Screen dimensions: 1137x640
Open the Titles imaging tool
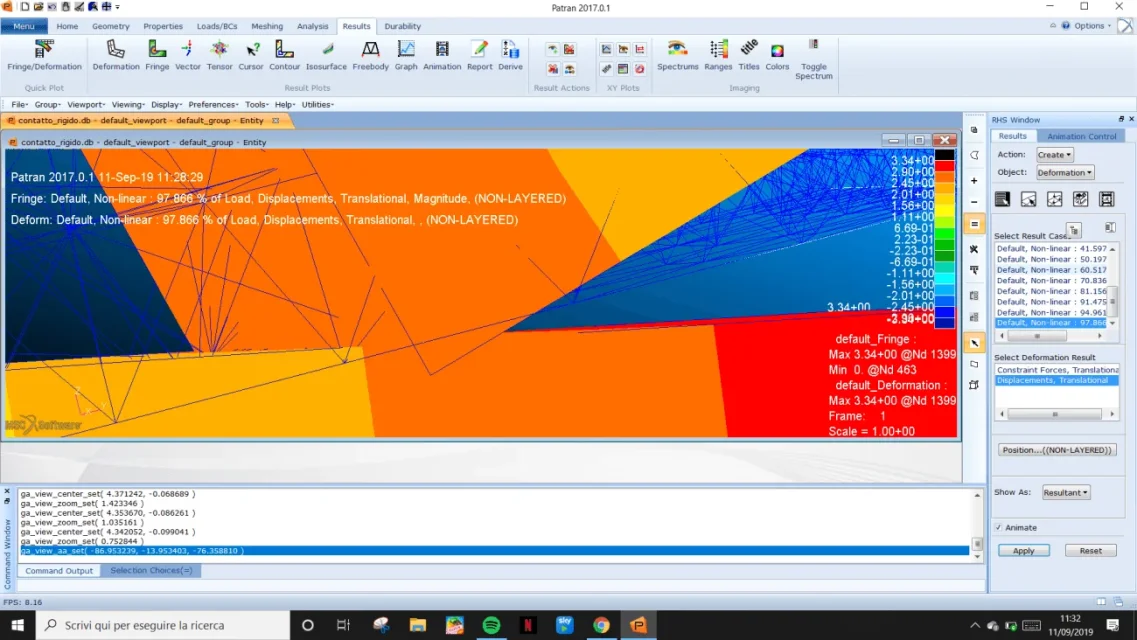click(x=748, y=56)
